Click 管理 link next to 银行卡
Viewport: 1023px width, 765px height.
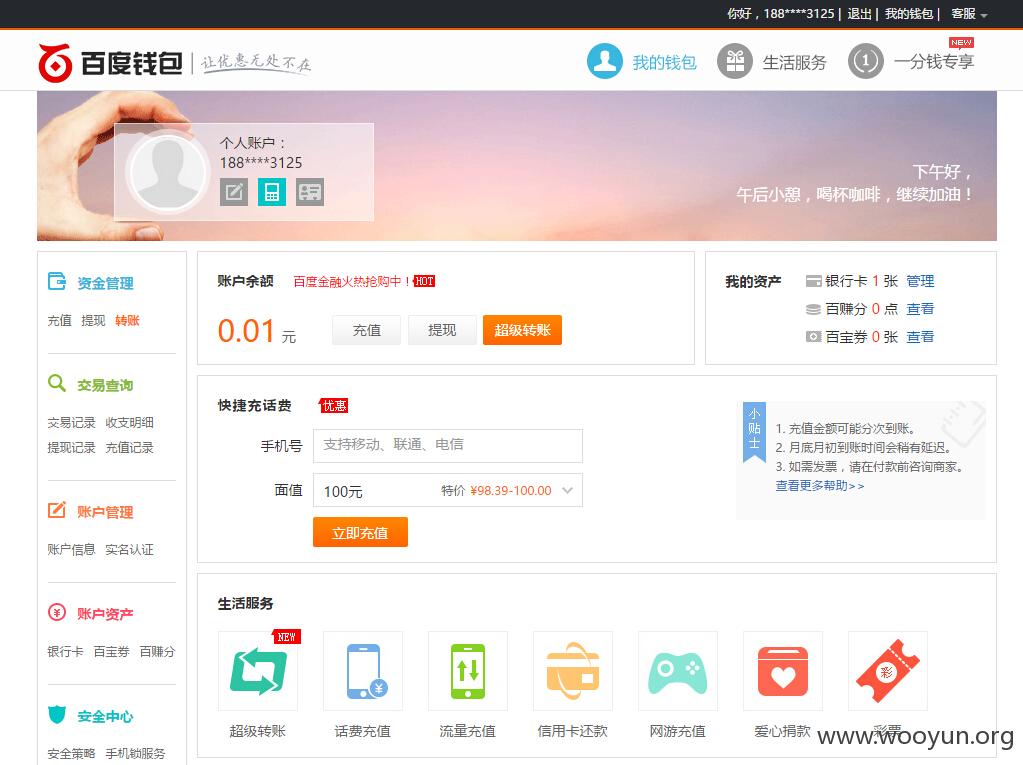tap(920, 281)
